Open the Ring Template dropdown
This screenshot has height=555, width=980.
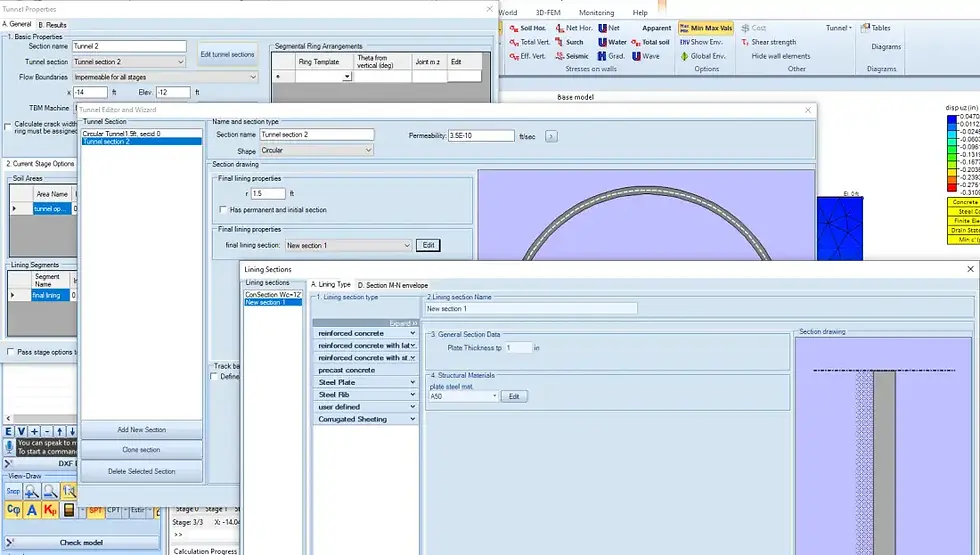tap(347, 76)
